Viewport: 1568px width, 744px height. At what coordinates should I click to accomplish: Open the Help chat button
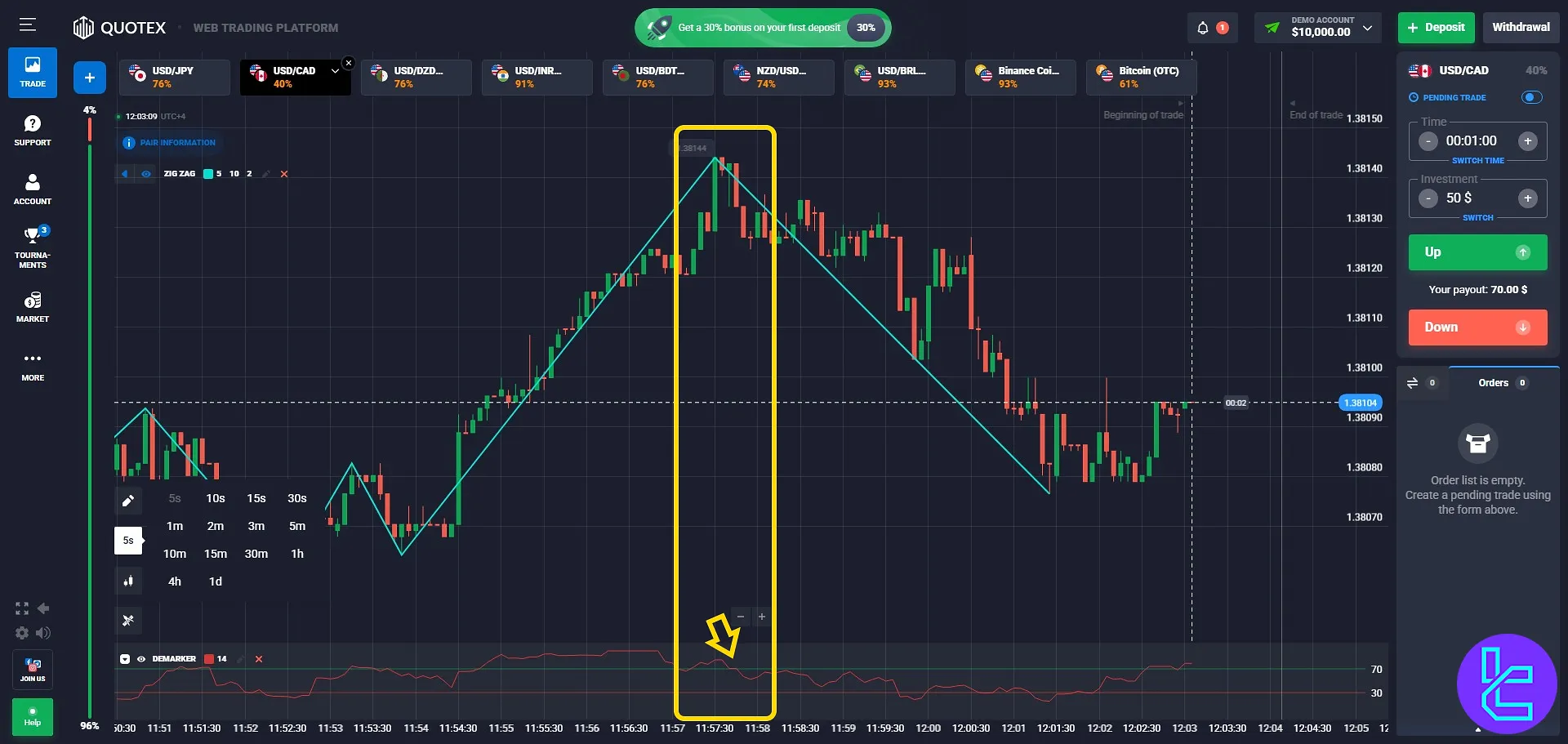tap(33, 716)
